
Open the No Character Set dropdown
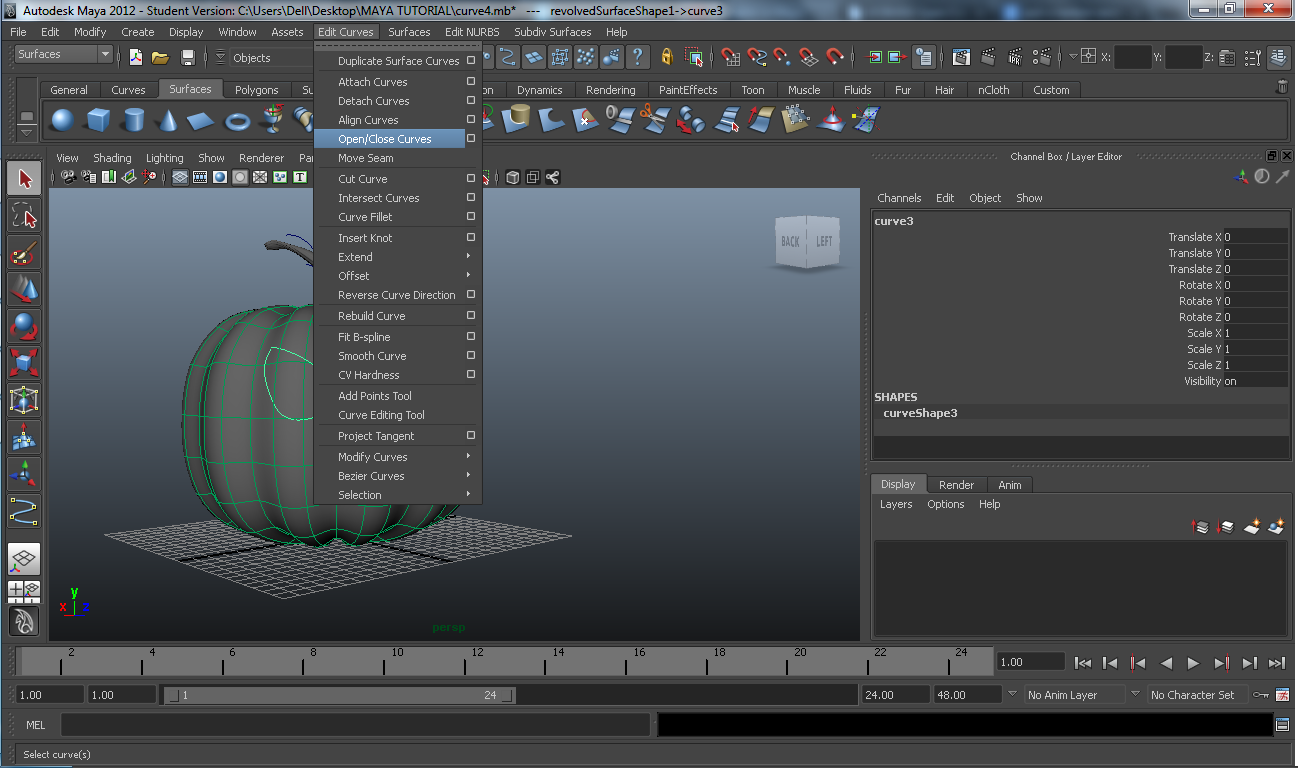pos(1135,694)
